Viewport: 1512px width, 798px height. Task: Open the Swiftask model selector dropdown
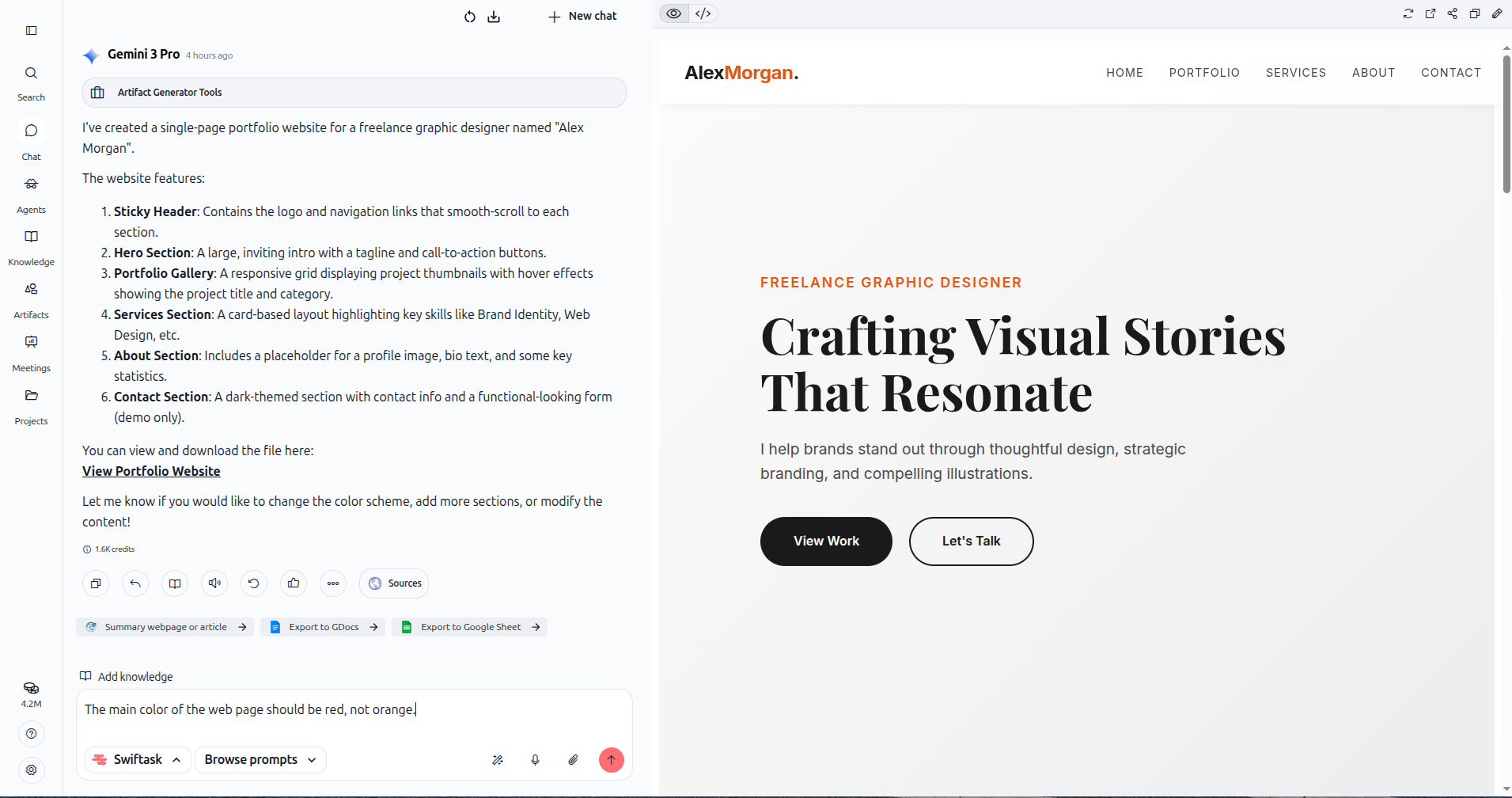pos(138,760)
